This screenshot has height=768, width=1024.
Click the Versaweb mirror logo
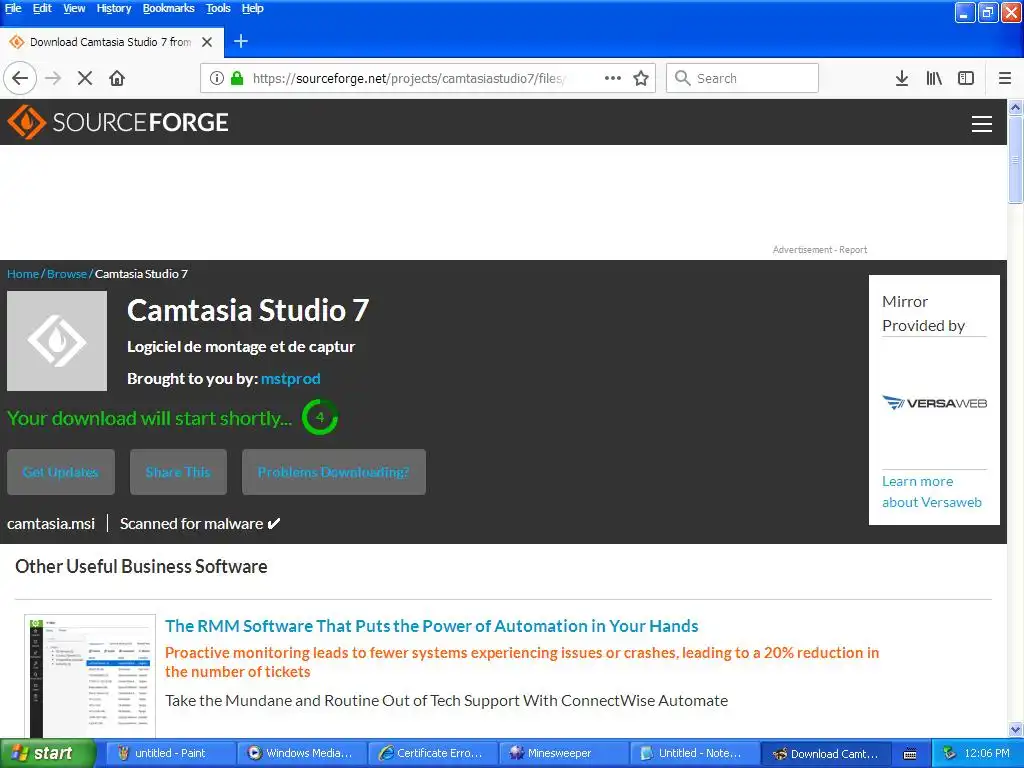935,403
